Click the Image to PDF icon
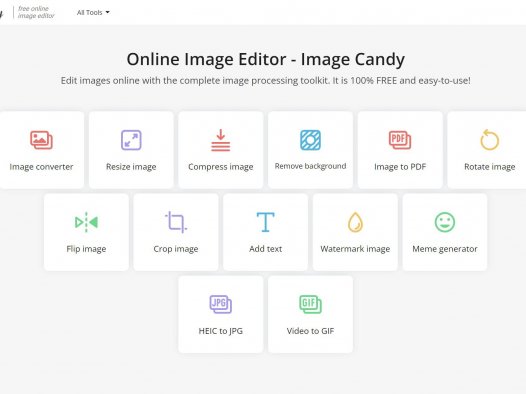The width and height of the screenshot is (526, 394). pyautogui.click(x=400, y=140)
